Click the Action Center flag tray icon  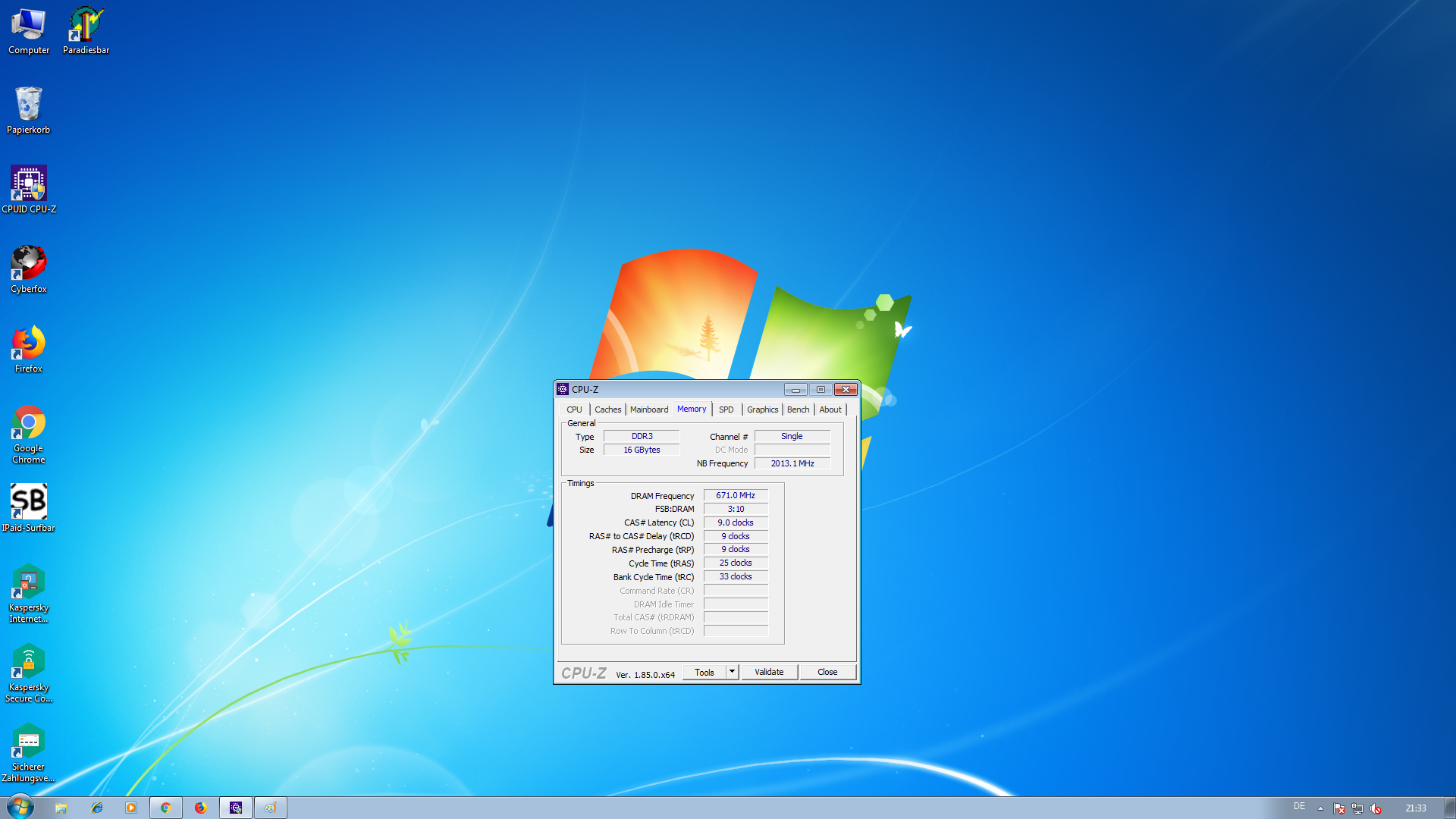point(1339,808)
